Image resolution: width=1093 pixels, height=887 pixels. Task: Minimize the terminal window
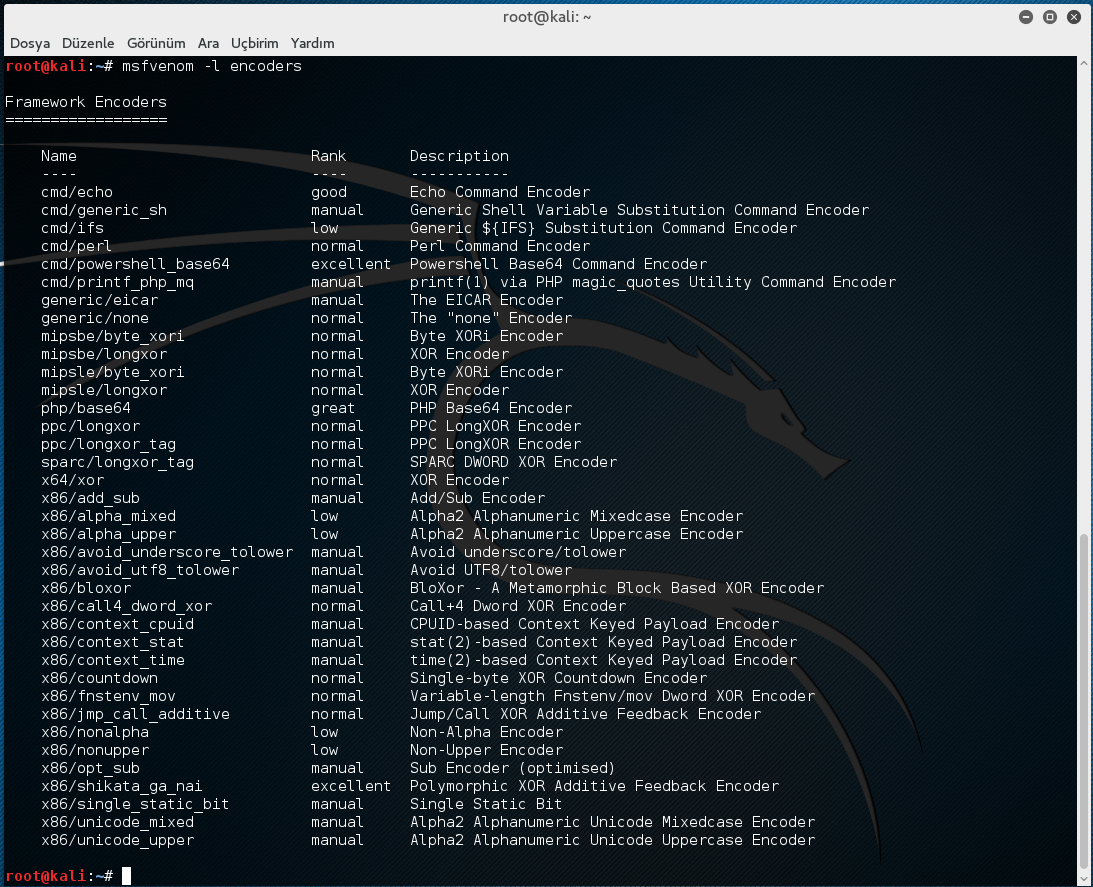(x=1026, y=17)
